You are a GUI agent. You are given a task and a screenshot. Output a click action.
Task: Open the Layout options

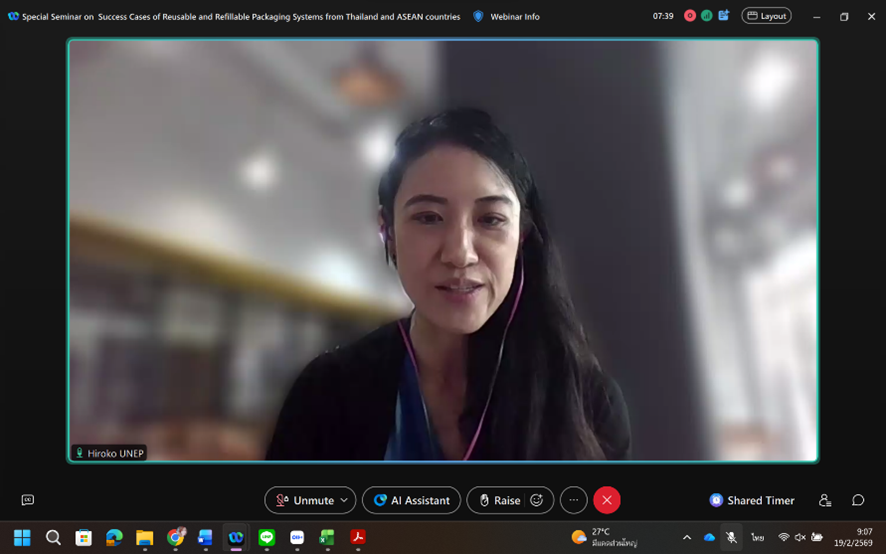766,16
